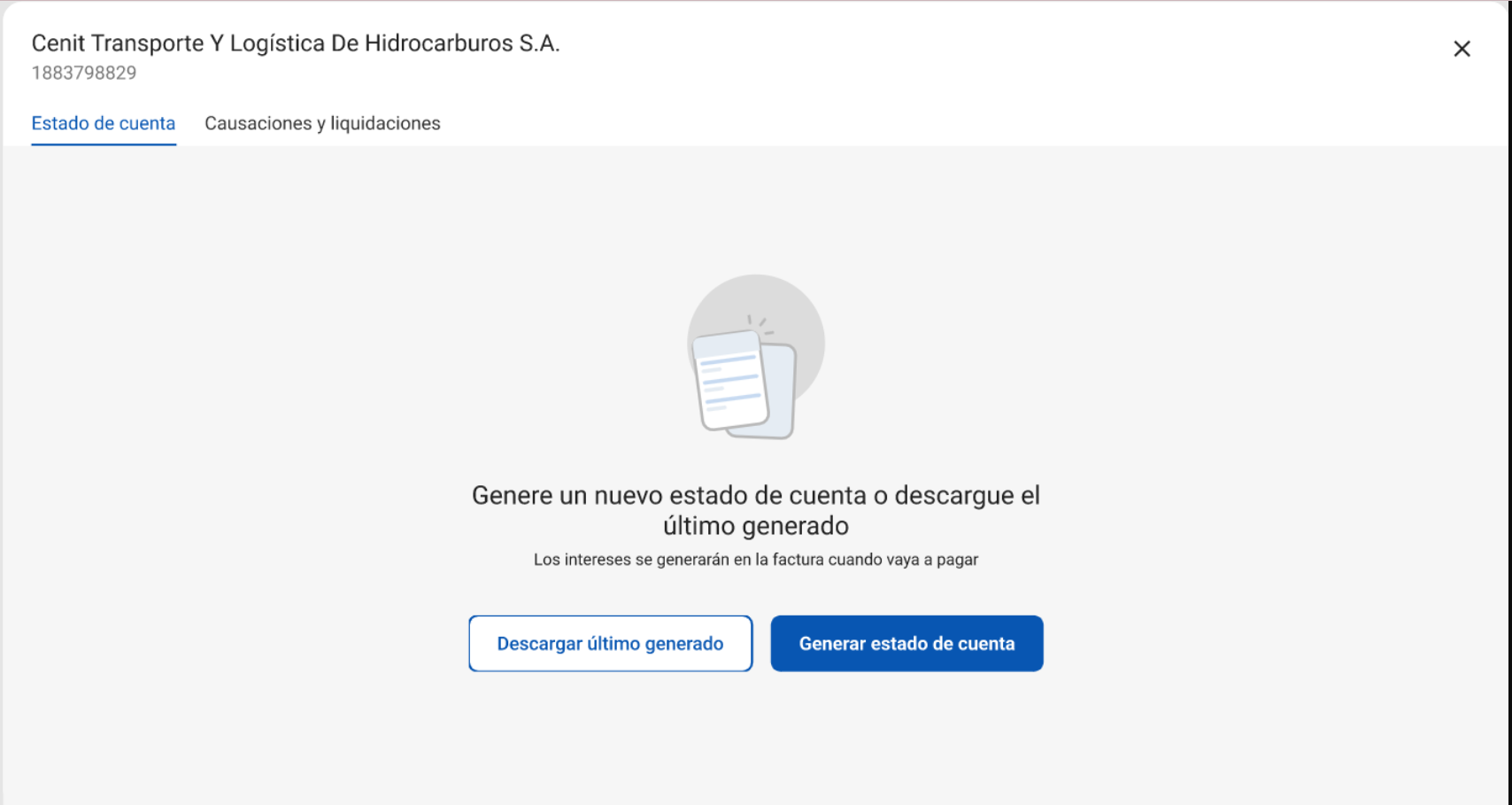
Task: Select account number 1883798829 text
Action: pyautogui.click(x=84, y=74)
